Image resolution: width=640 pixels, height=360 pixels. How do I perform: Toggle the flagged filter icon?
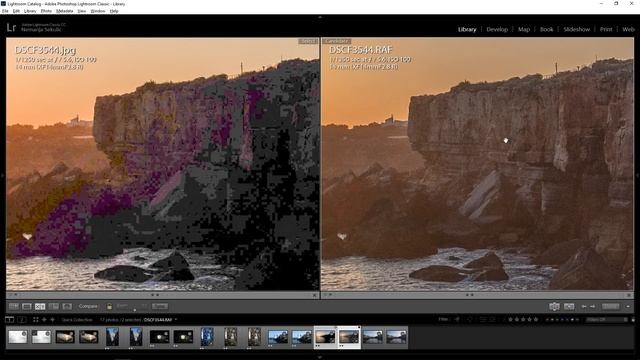coord(457,320)
